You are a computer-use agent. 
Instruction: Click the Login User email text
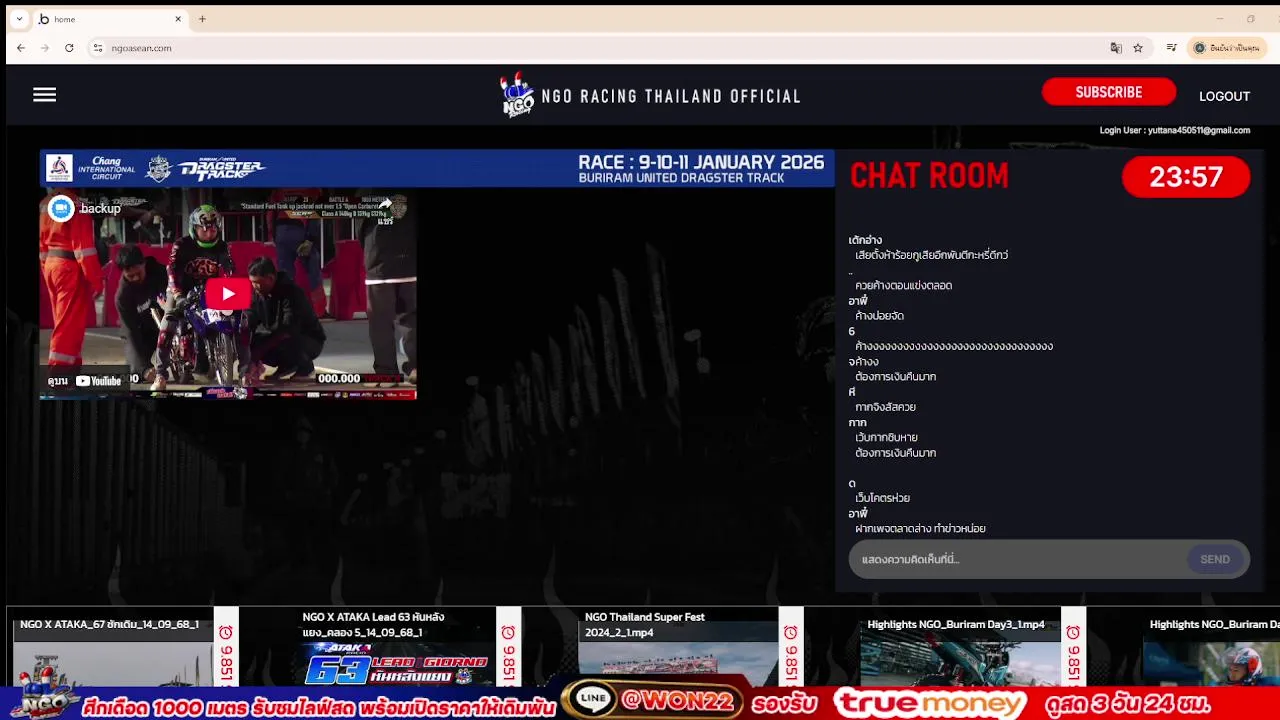(1174, 130)
